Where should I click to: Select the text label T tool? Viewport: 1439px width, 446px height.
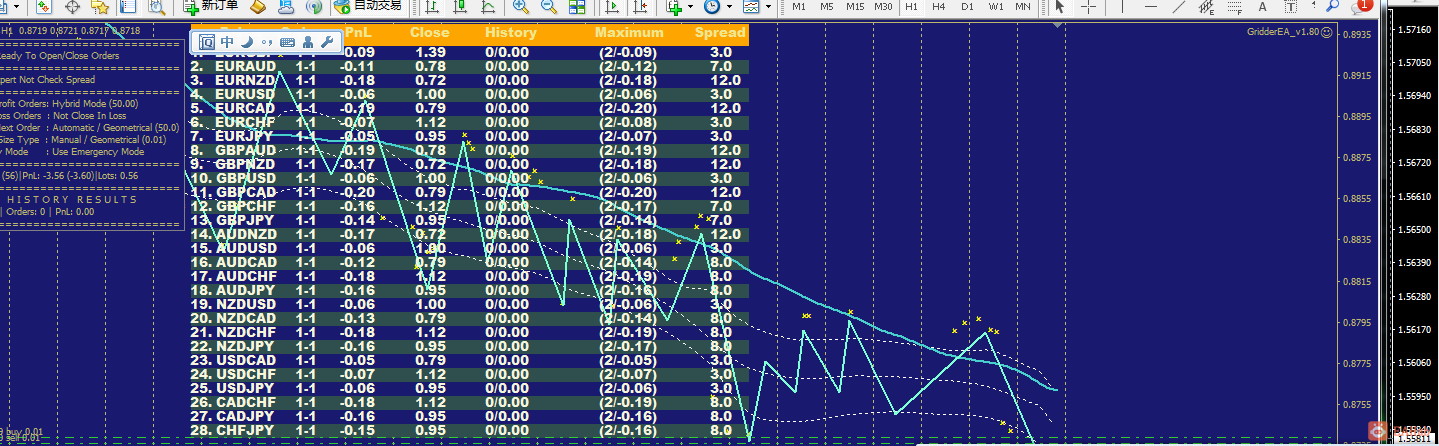pos(1291,6)
